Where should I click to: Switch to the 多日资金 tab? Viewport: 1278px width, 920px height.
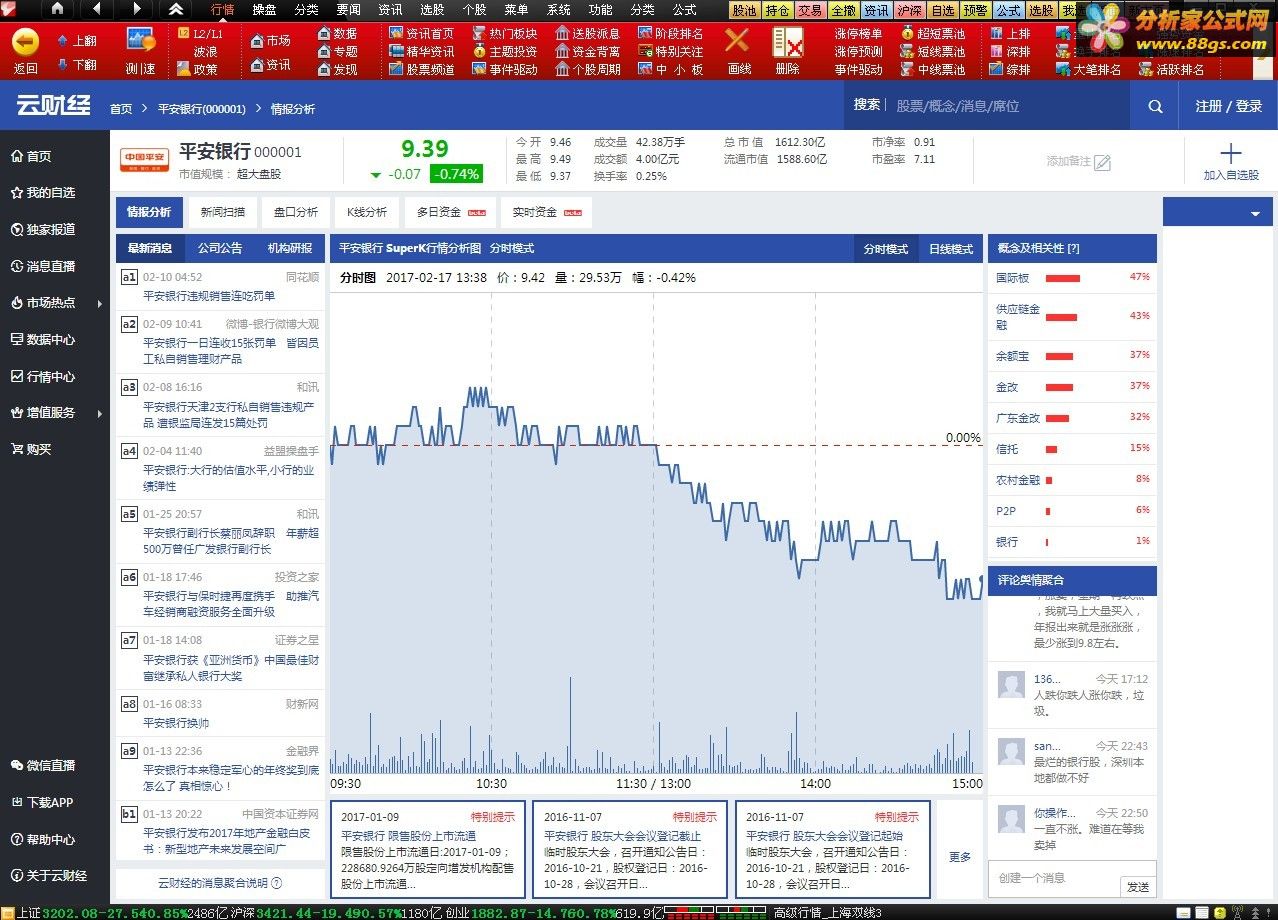[x=448, y=212]
